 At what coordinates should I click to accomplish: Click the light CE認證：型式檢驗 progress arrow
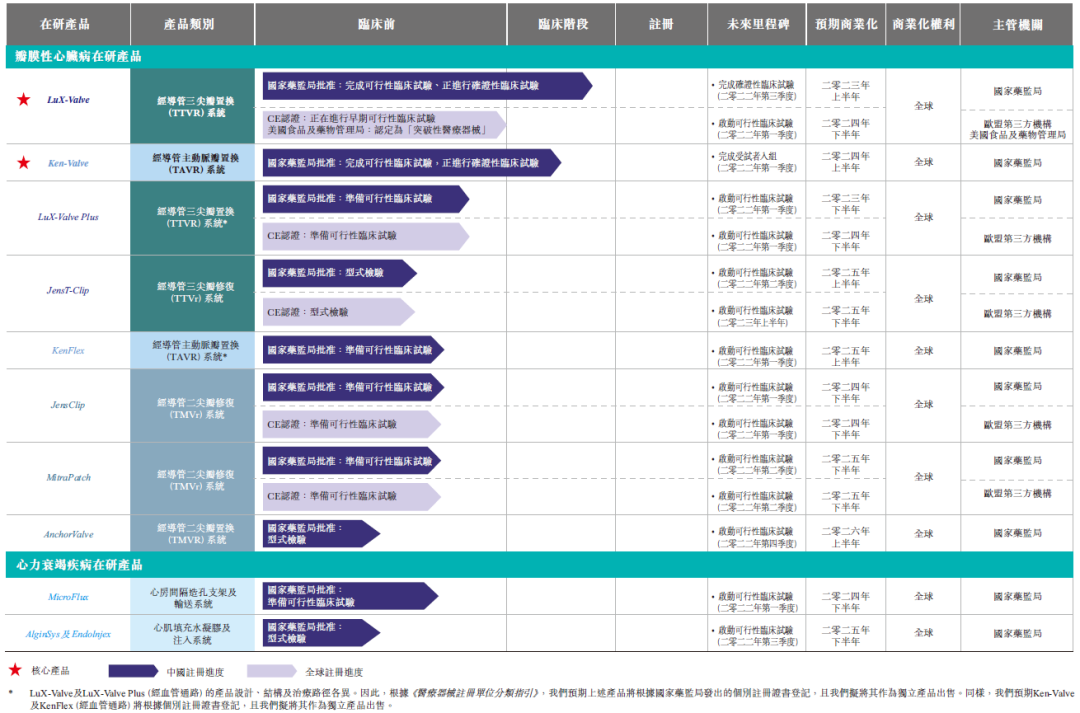tap(338, 313)
